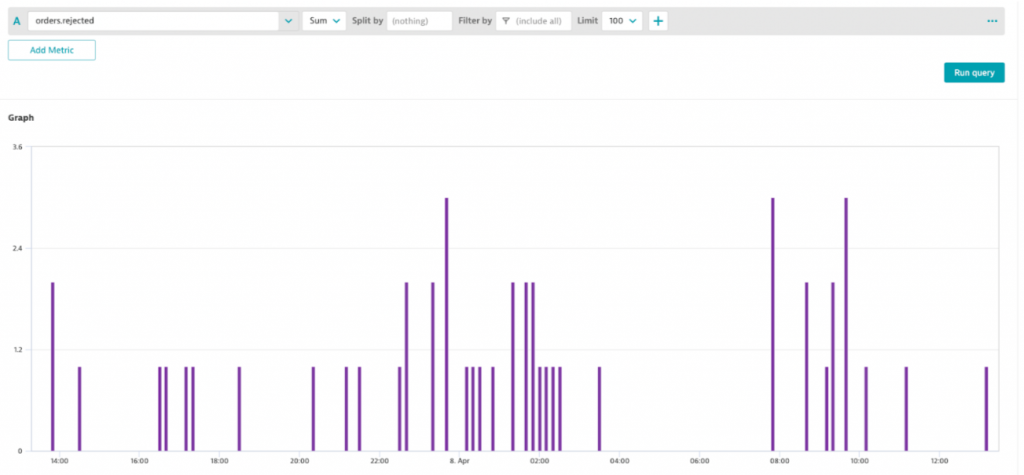1024x475 pixels.
Task: Select the rightmost bar in the graph
Action: [x=986, y=408]
